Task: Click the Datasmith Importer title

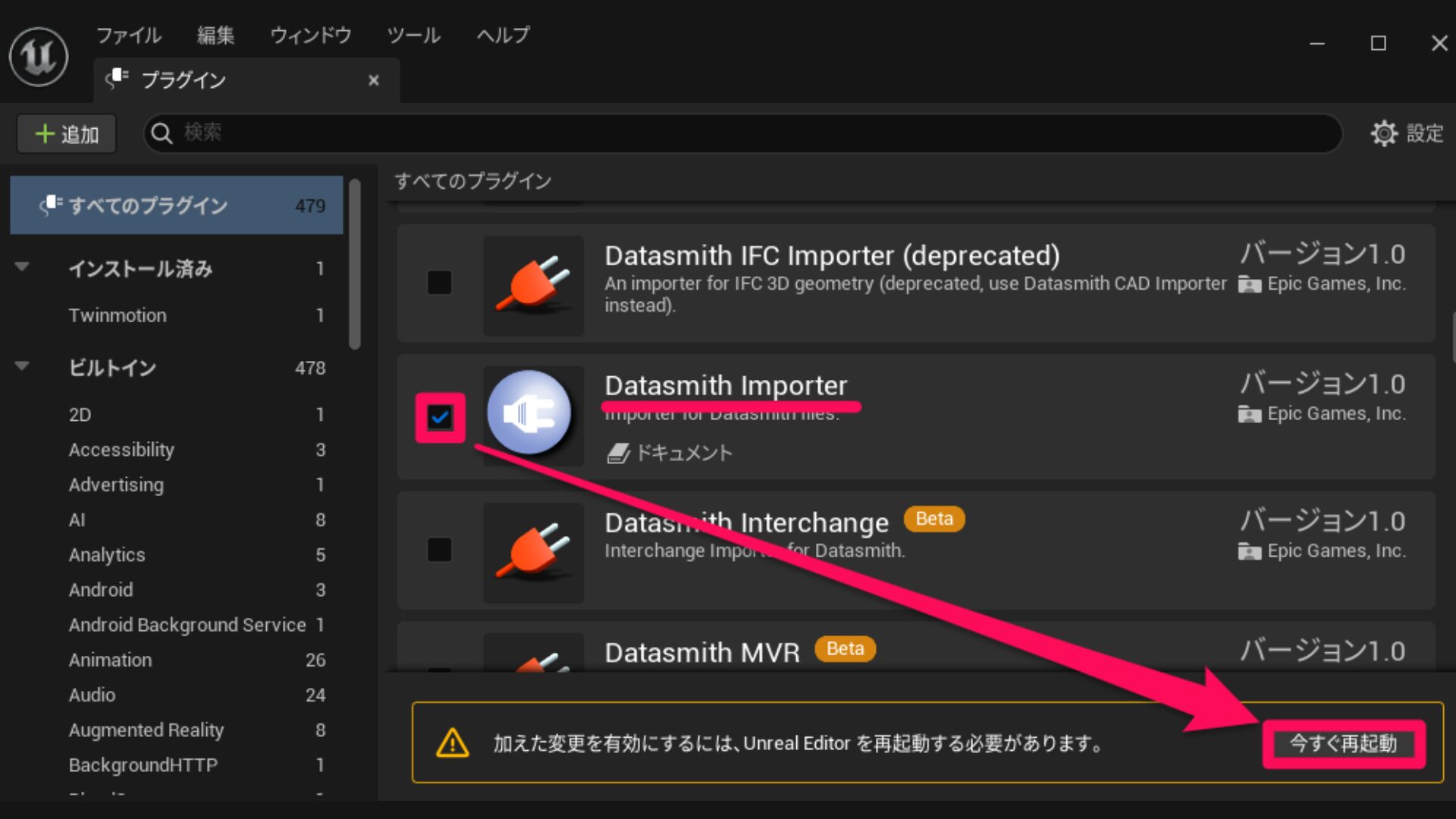Action: point(726,385)
